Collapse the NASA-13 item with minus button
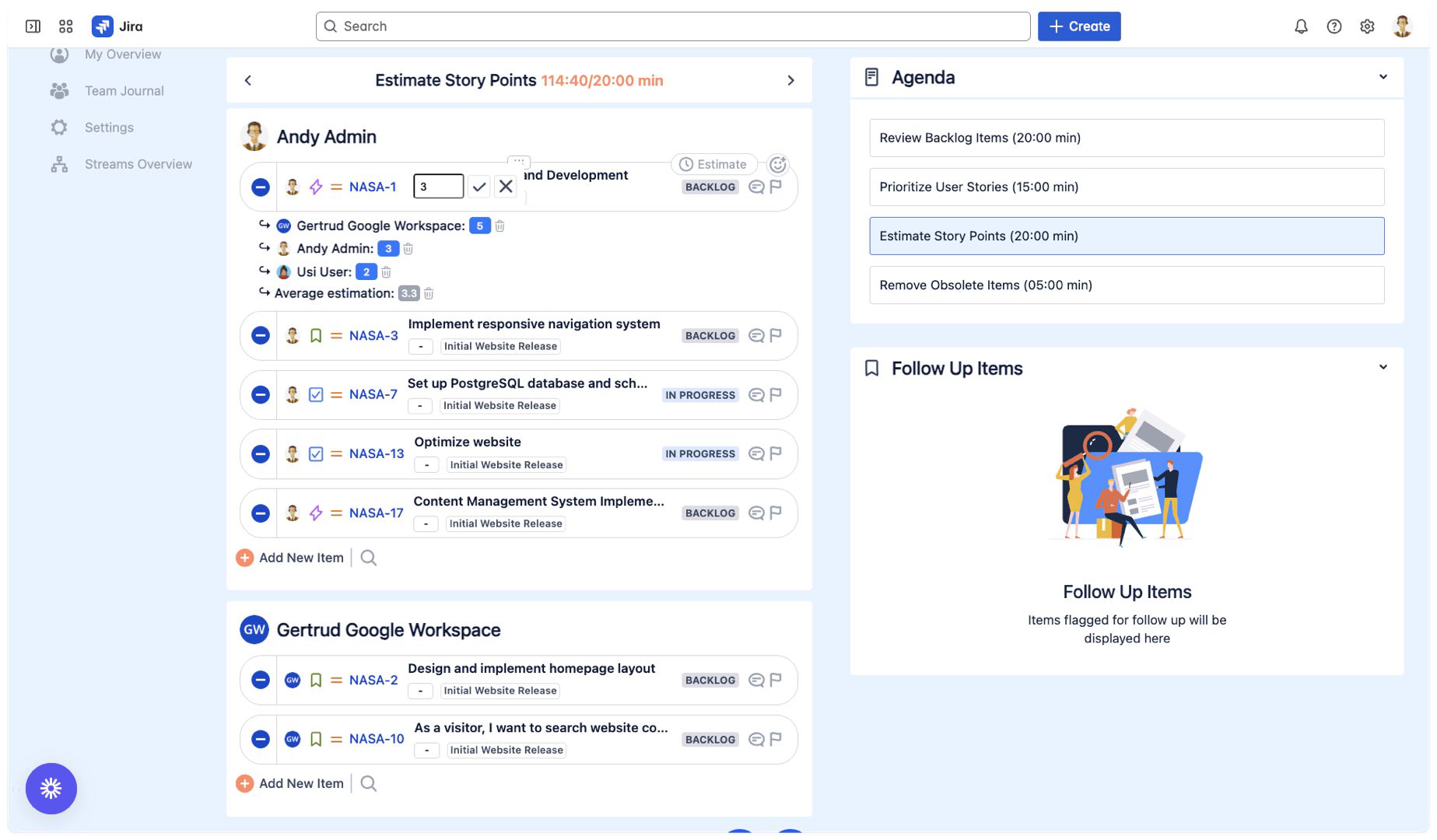The height and width of the screenshot is (840, 1437). (x=261, y=453)
